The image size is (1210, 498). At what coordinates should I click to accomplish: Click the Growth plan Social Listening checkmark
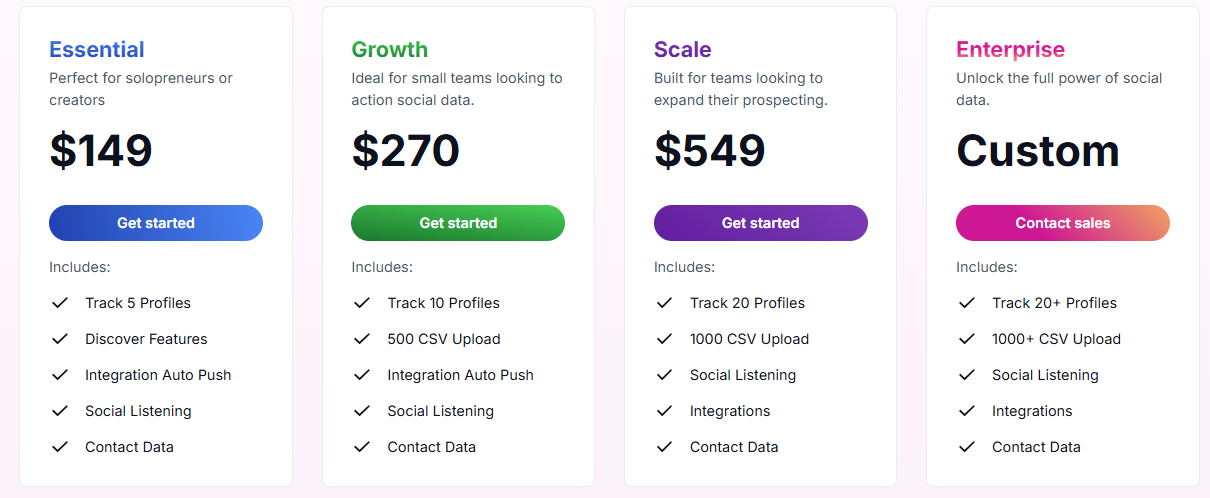pos(362,411)
